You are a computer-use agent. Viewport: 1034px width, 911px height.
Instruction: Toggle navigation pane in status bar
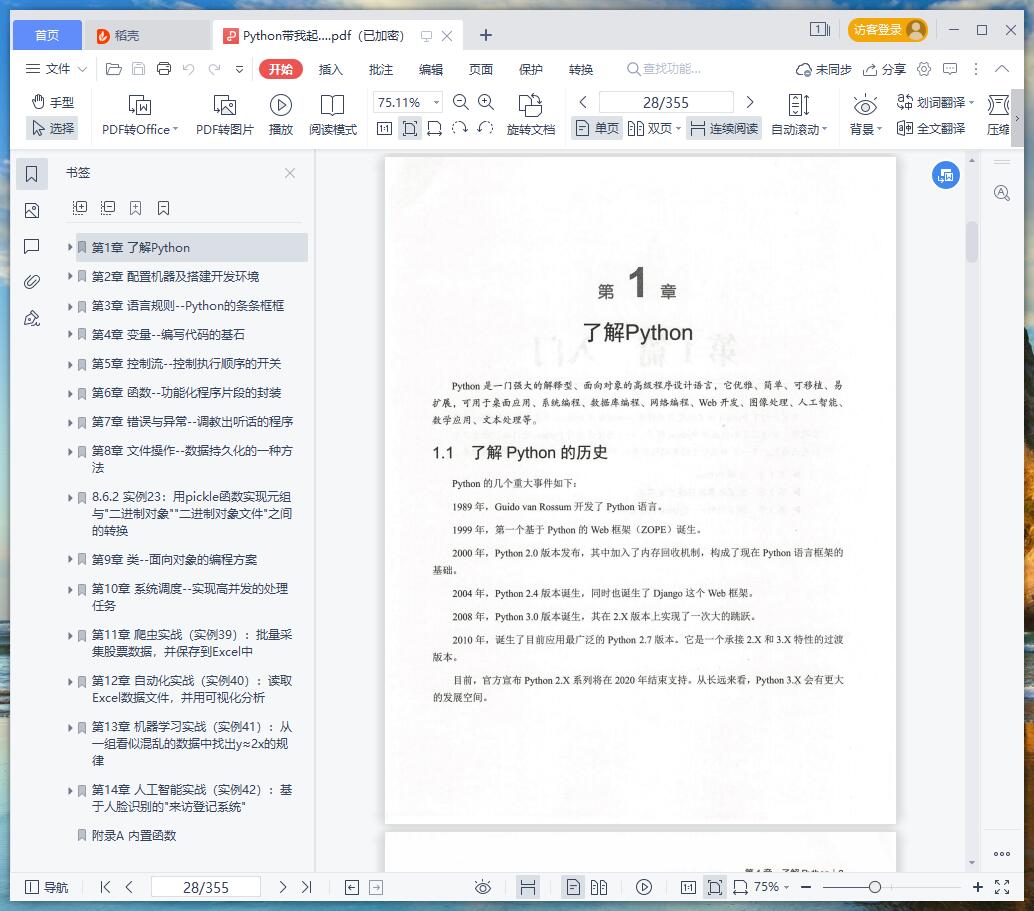(46, 887)
